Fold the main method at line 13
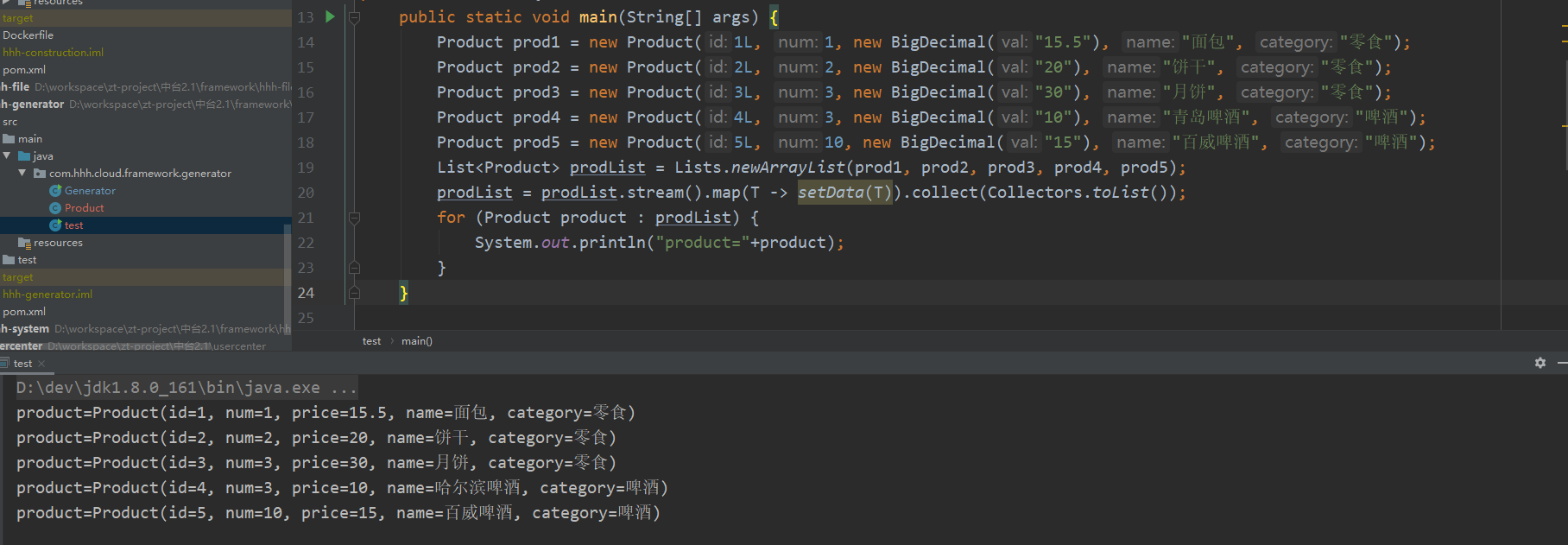The height and width of the screenshot is (545, 1568). click(x=354, y=16)
